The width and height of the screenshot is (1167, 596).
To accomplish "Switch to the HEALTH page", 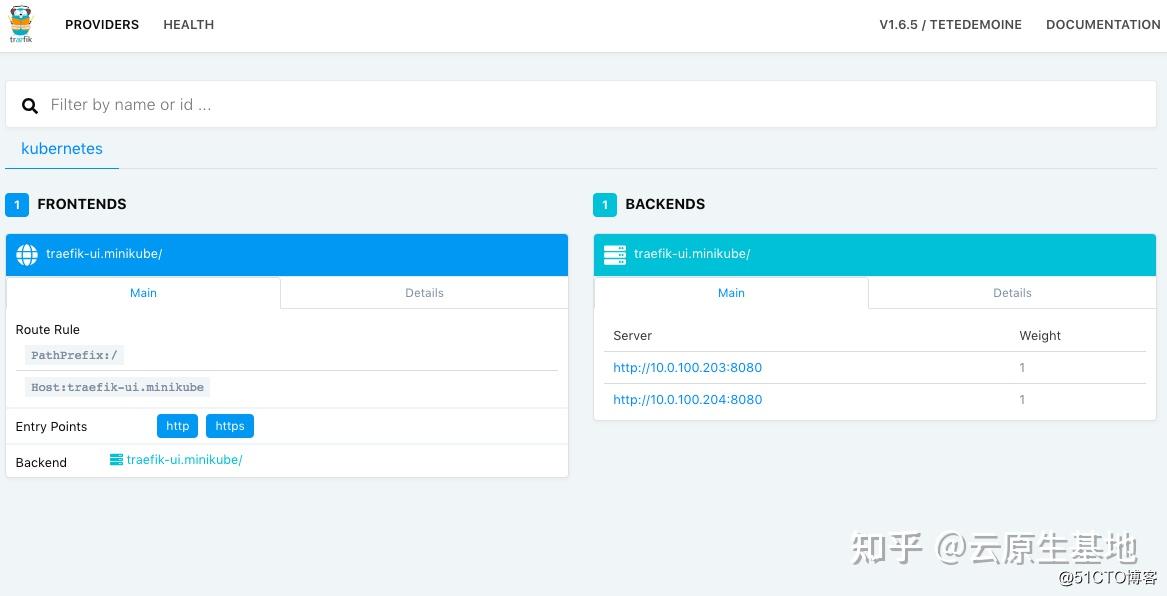I will [188, 24].
